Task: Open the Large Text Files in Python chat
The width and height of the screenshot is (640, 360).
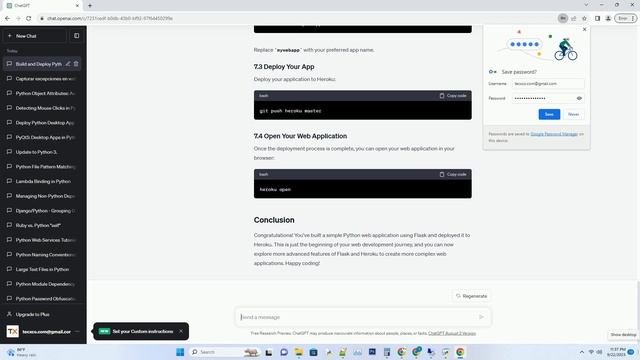Action: pos(42,269)
